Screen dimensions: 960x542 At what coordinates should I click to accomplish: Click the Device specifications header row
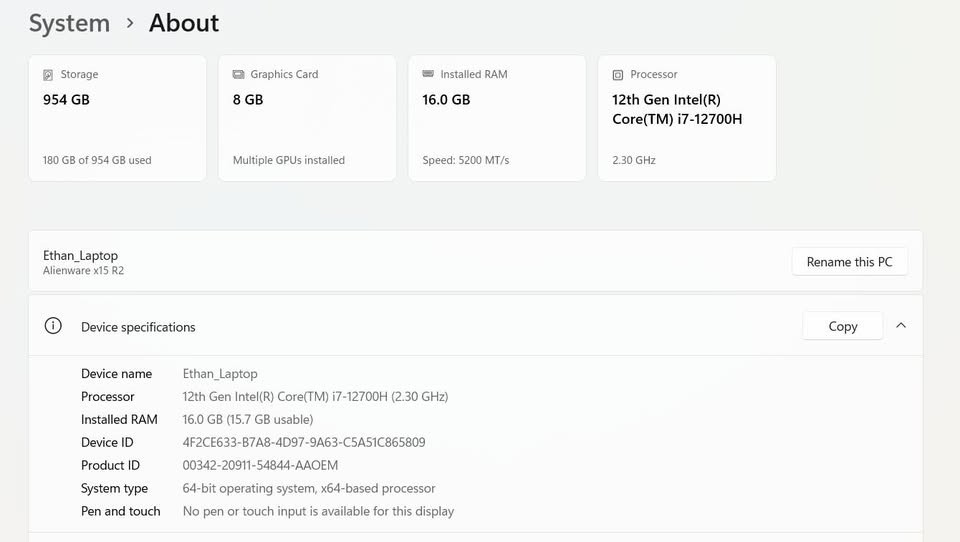[476, 326]
